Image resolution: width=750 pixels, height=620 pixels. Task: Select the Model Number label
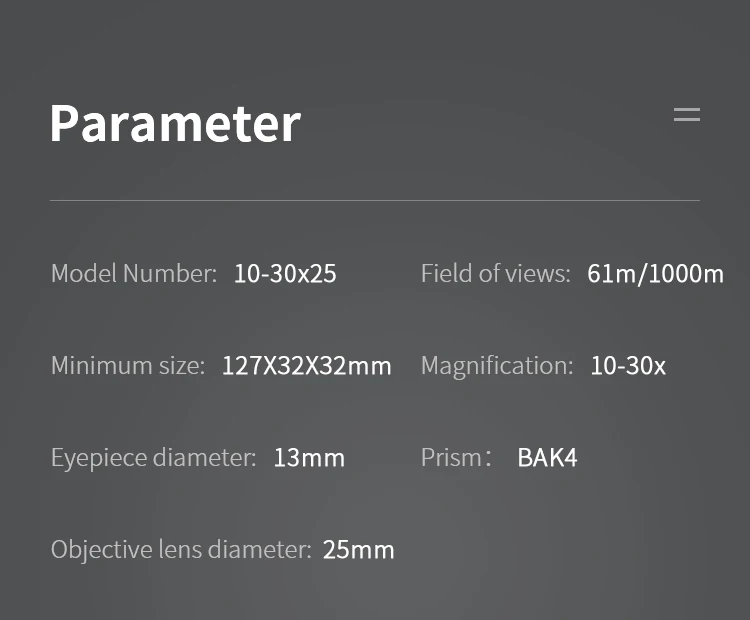click(134, 274)
